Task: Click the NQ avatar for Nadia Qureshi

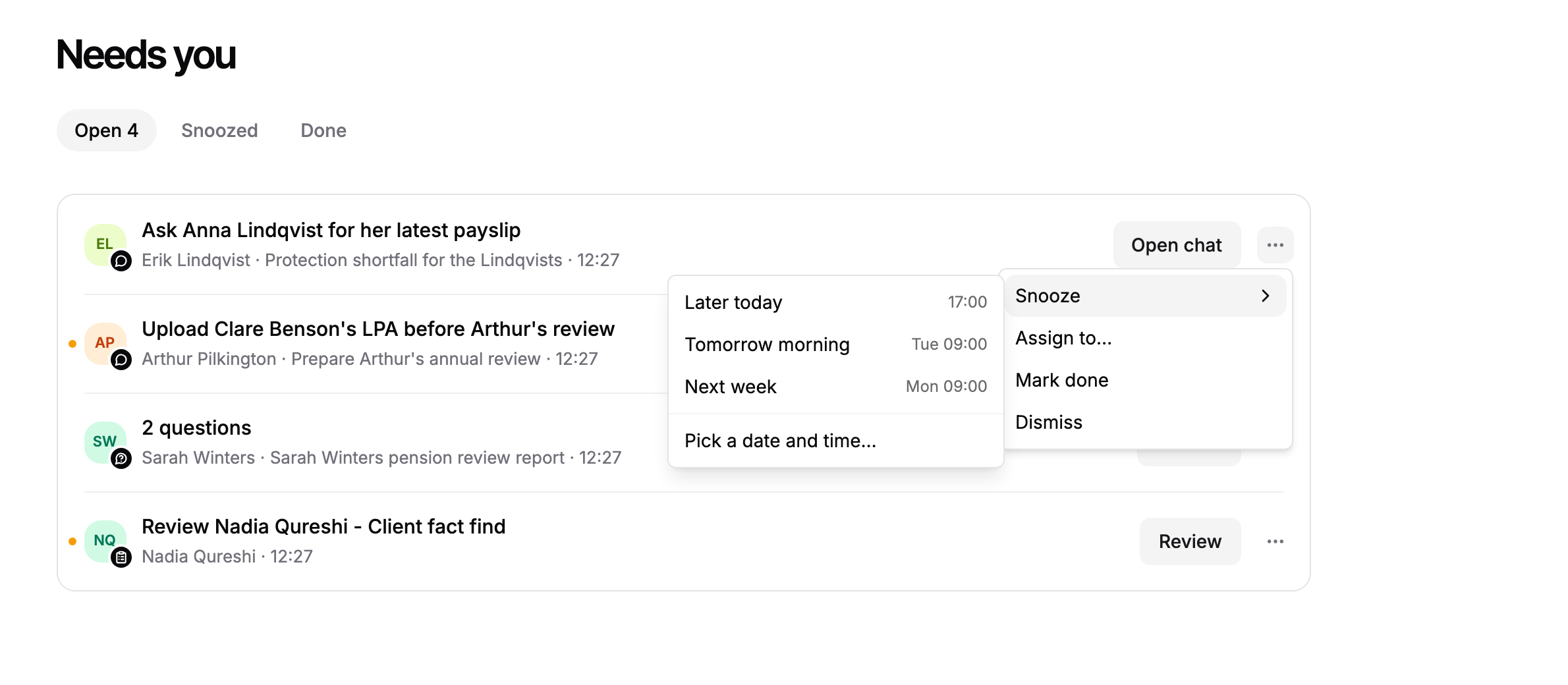Action: 105,541
